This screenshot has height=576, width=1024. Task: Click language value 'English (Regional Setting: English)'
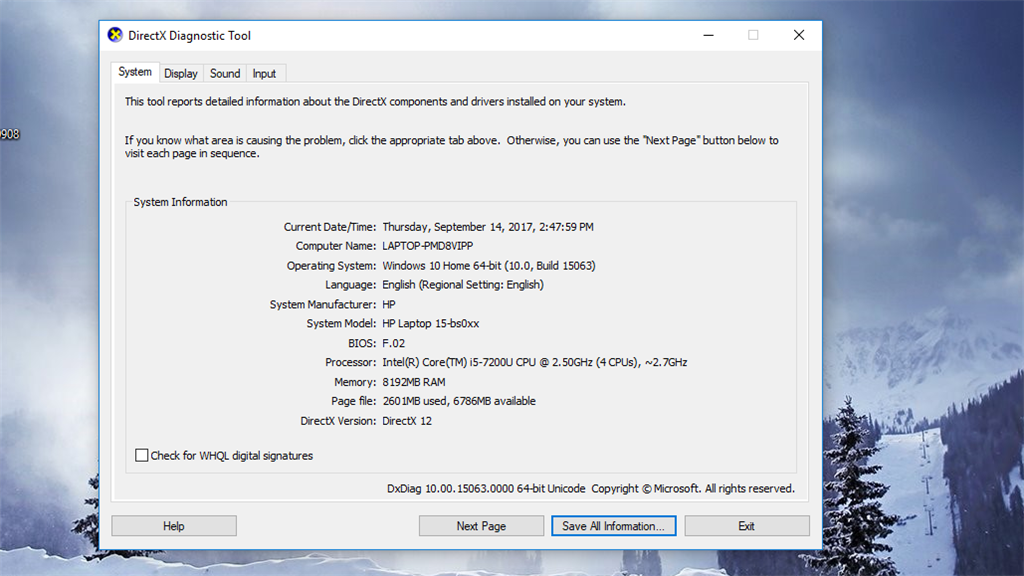pos(463,285)
